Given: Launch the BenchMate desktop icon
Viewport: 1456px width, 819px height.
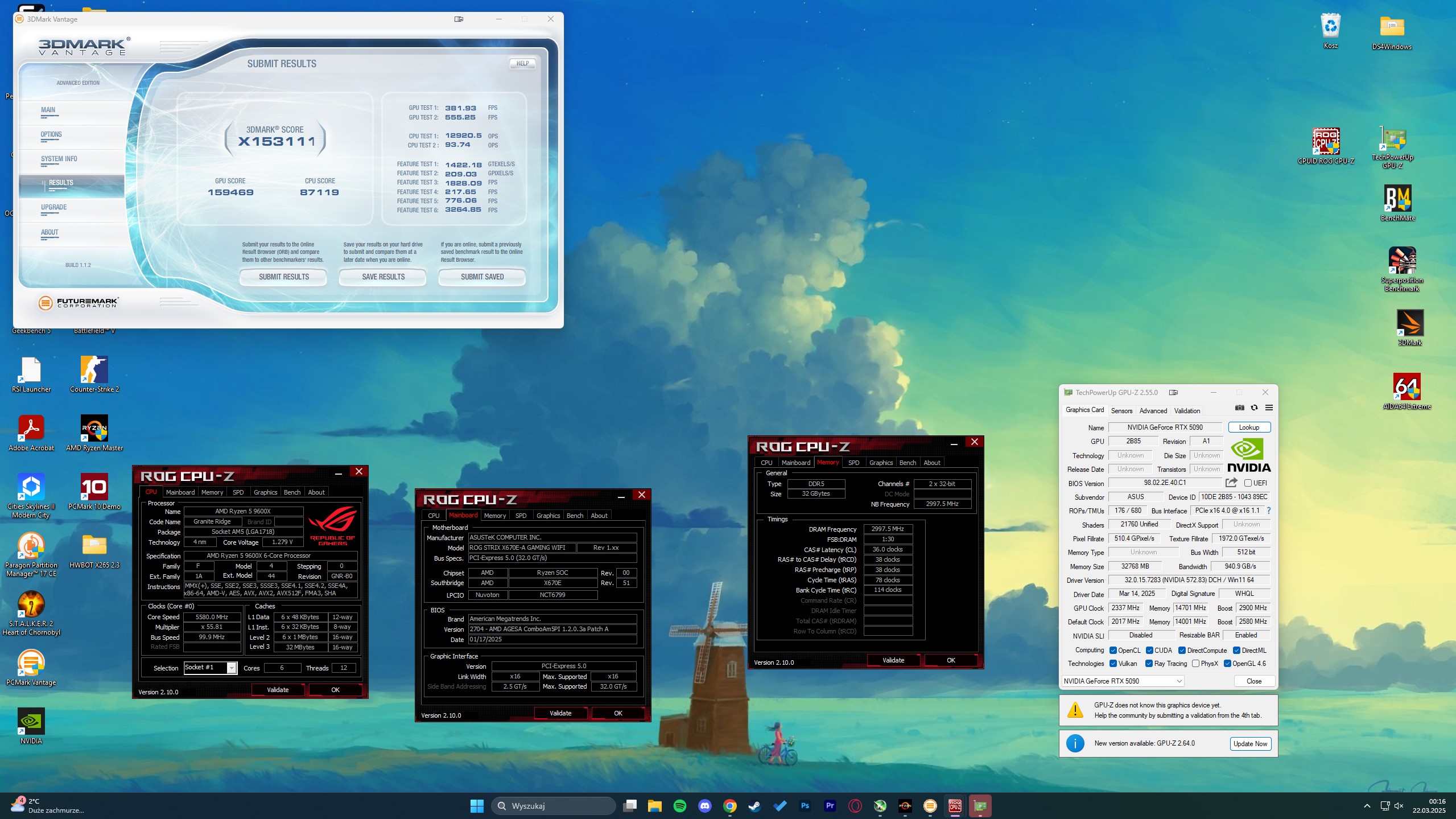Looking at the screenshot, I should click(x=1397, y=203).
